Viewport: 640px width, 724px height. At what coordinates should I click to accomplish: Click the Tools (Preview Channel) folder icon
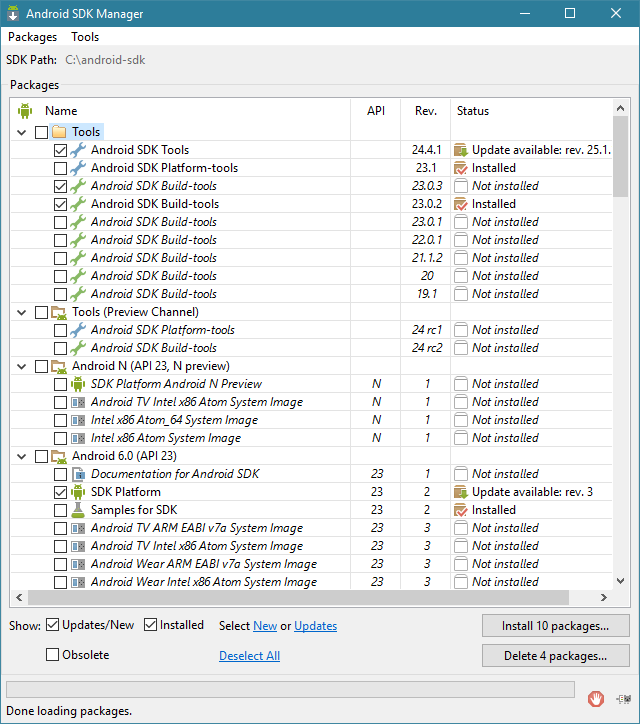[59, 313]
